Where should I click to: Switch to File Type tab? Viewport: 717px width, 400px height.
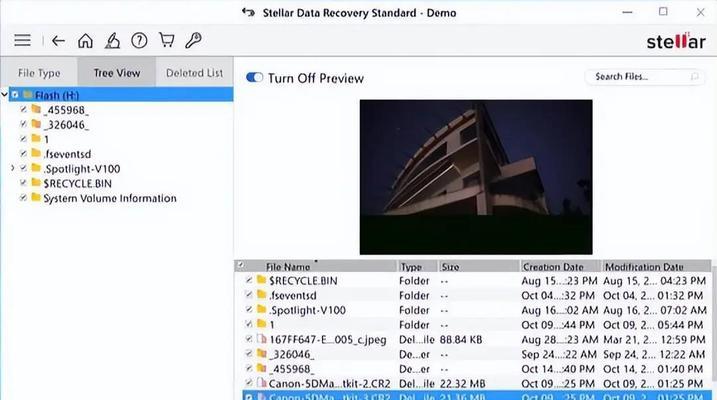(x=39, y=73)
